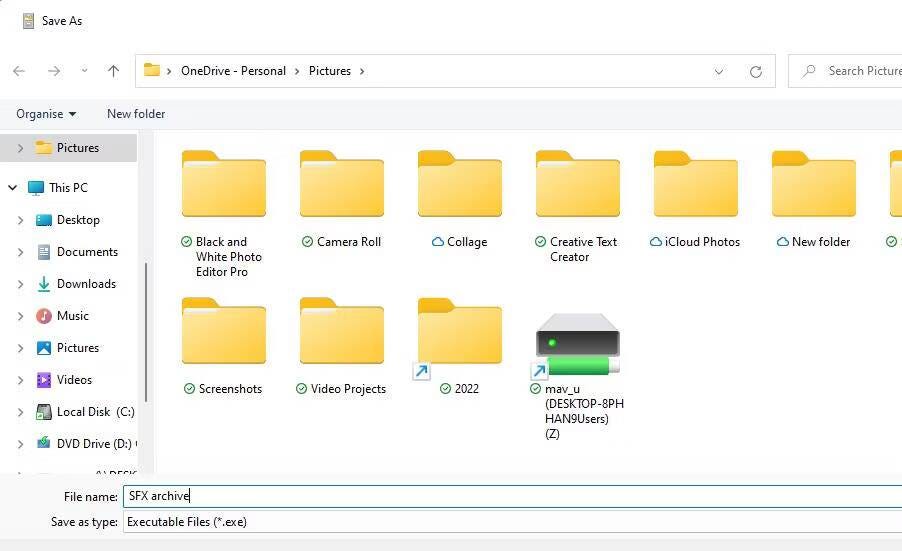Click the address bar folder icon
The width and height of the screenshot is (902, 551).
(x=152, y=70)
